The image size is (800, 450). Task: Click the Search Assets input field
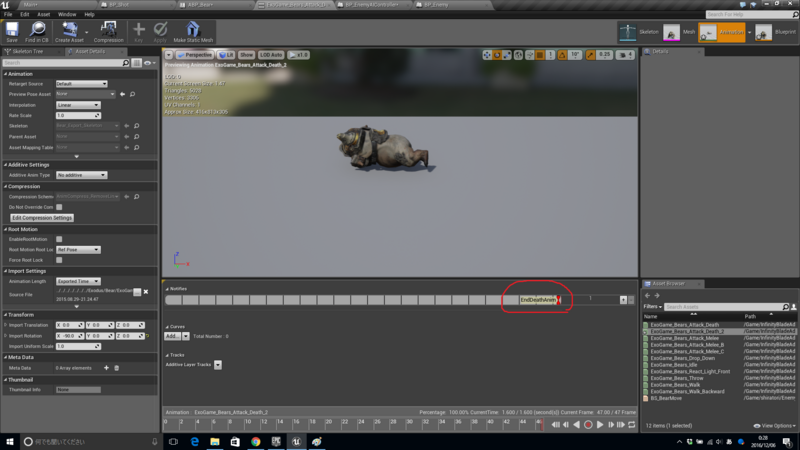[723, 307]
